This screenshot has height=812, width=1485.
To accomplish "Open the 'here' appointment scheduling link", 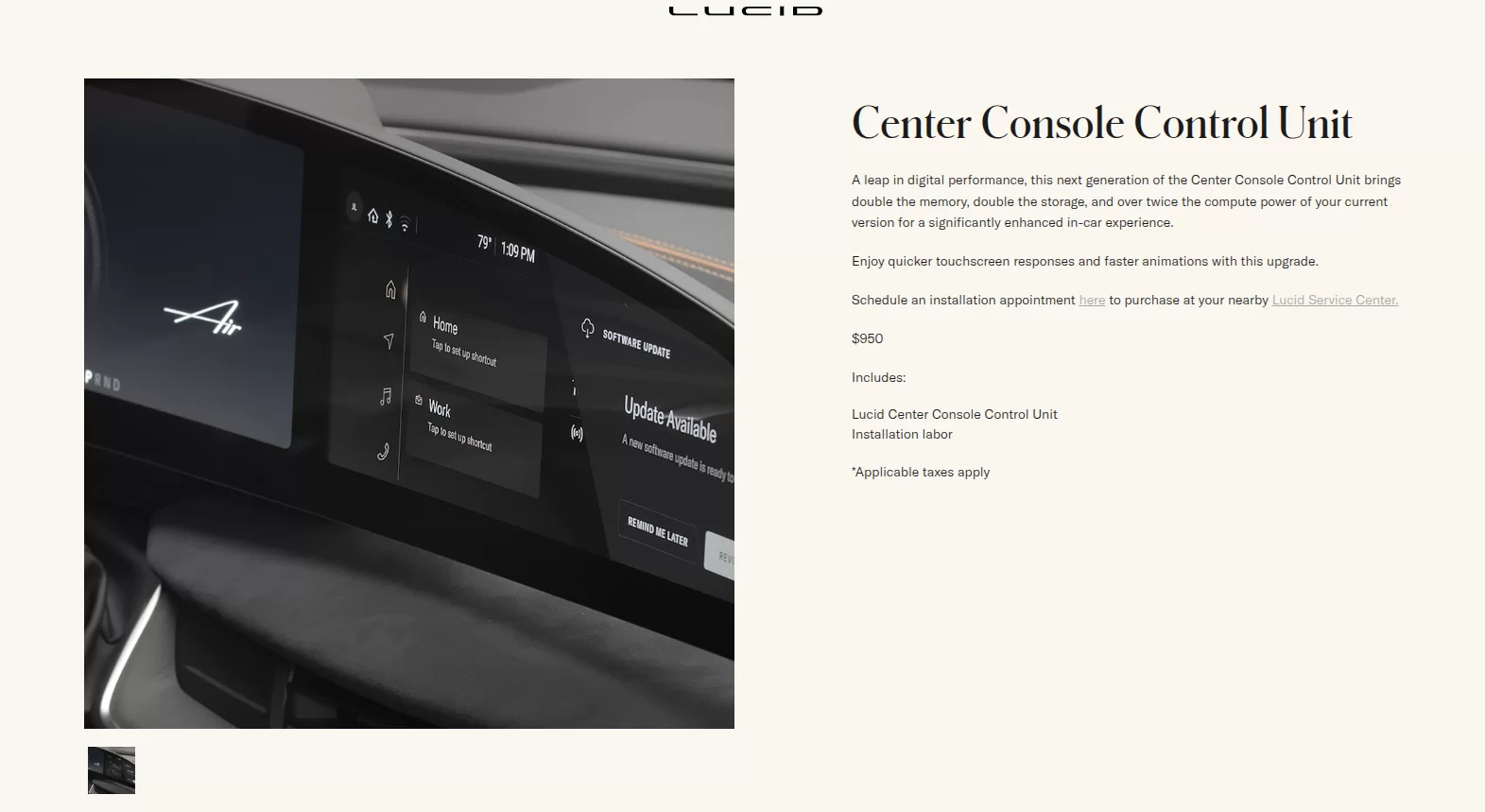I will click(x=1092, y=301).
